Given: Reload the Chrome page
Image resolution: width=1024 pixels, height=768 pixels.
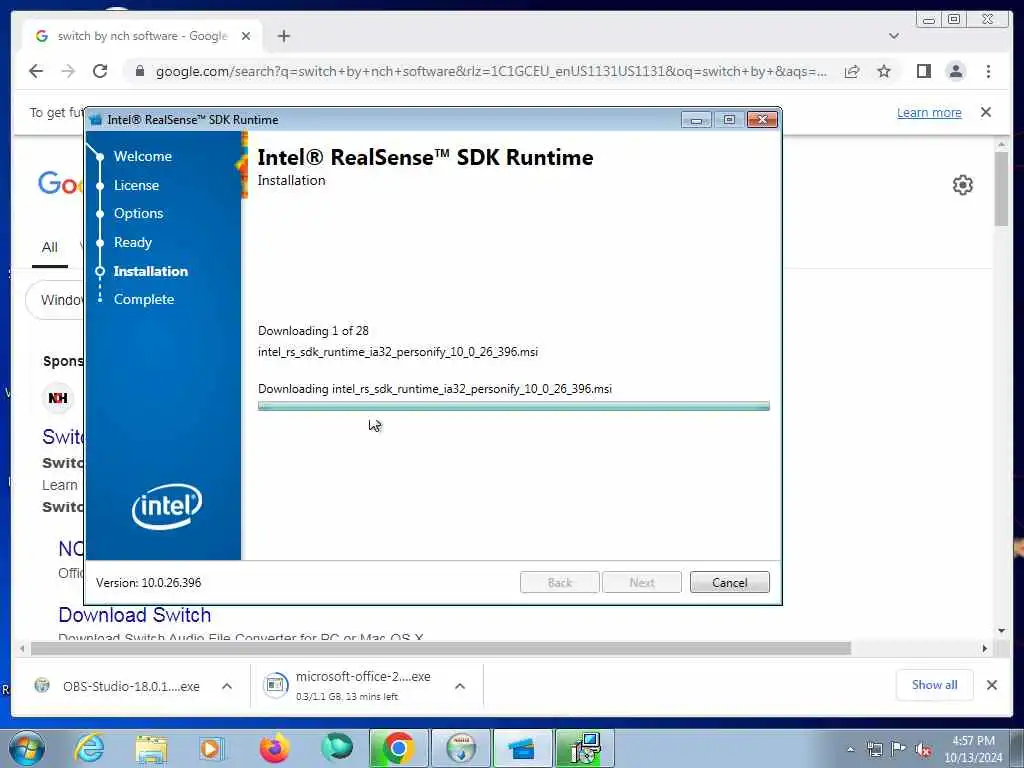Looking at the screenshot, I should pos(99,71).
